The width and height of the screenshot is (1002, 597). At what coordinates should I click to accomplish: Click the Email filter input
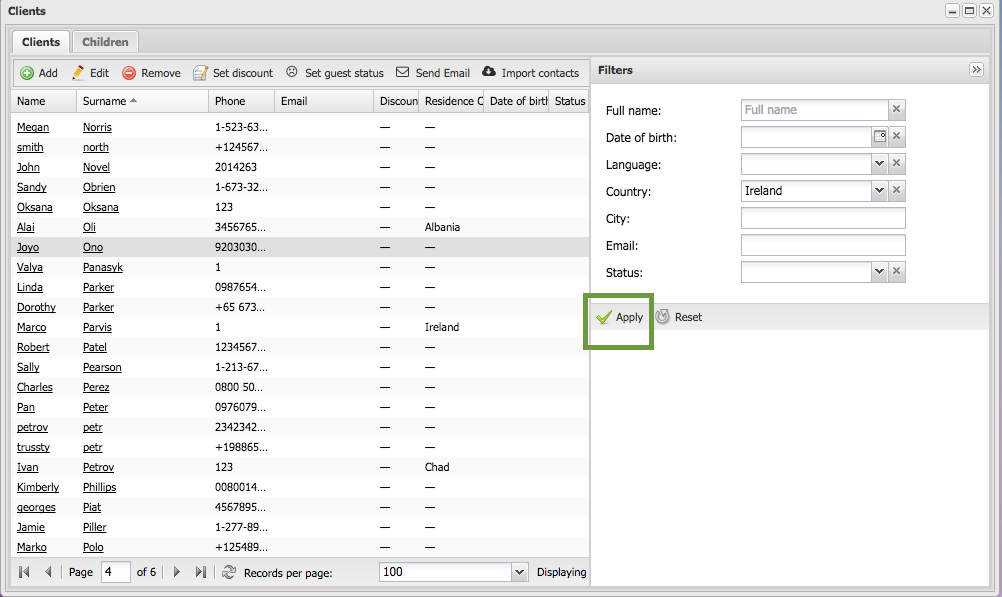click(823, 245)
